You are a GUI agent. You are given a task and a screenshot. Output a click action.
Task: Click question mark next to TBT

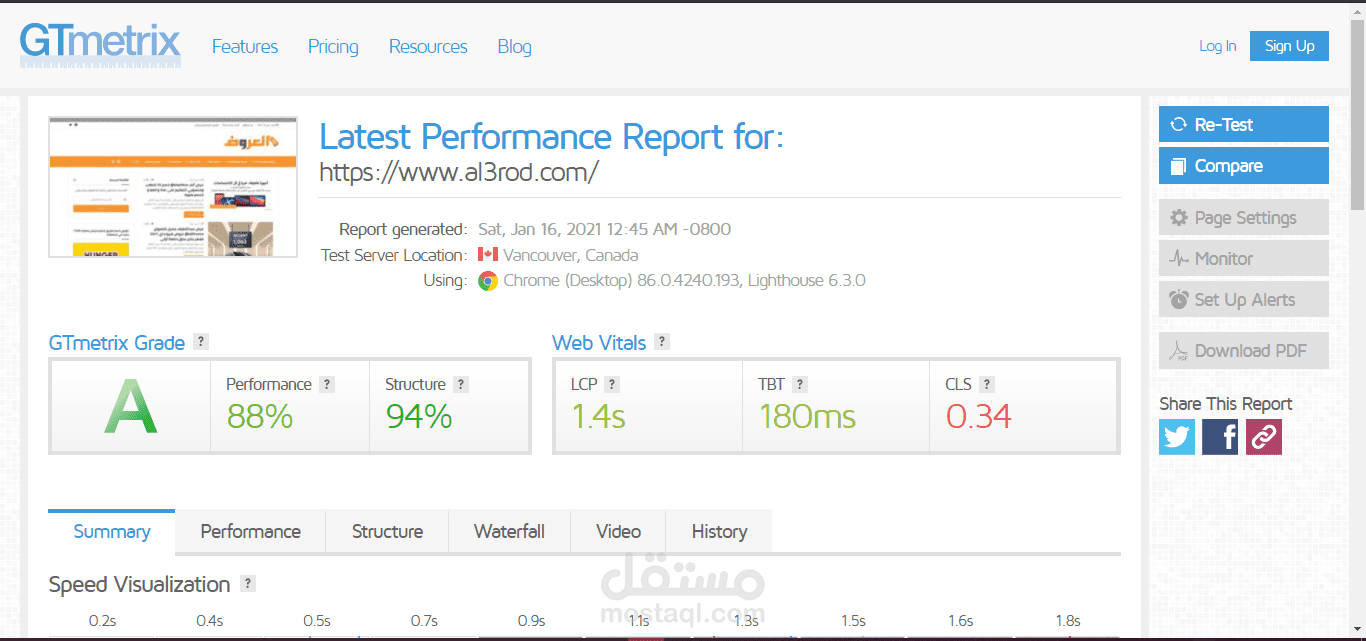click(800, 384)
